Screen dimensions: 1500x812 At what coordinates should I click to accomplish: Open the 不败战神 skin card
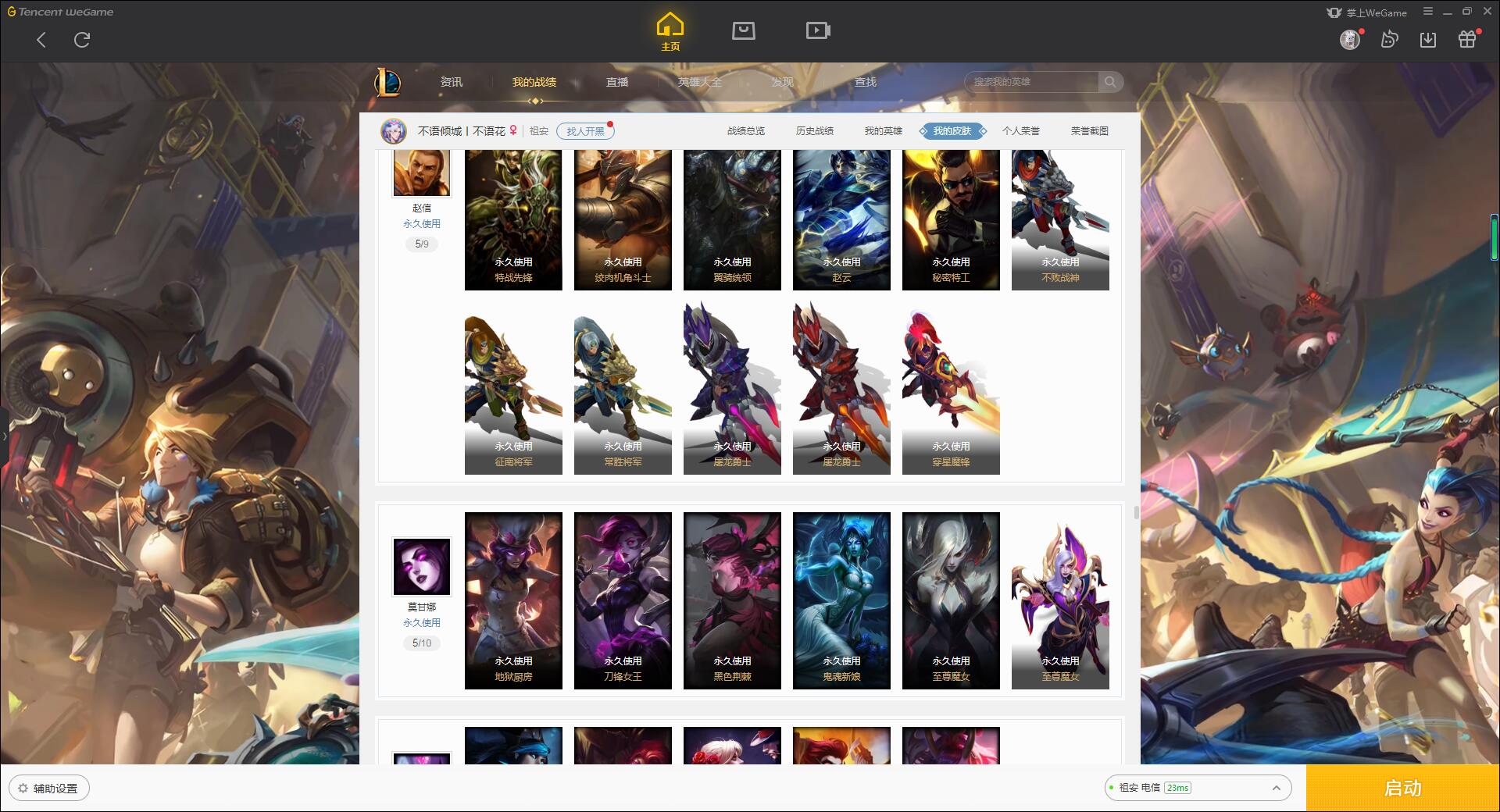click(1060, 220)
